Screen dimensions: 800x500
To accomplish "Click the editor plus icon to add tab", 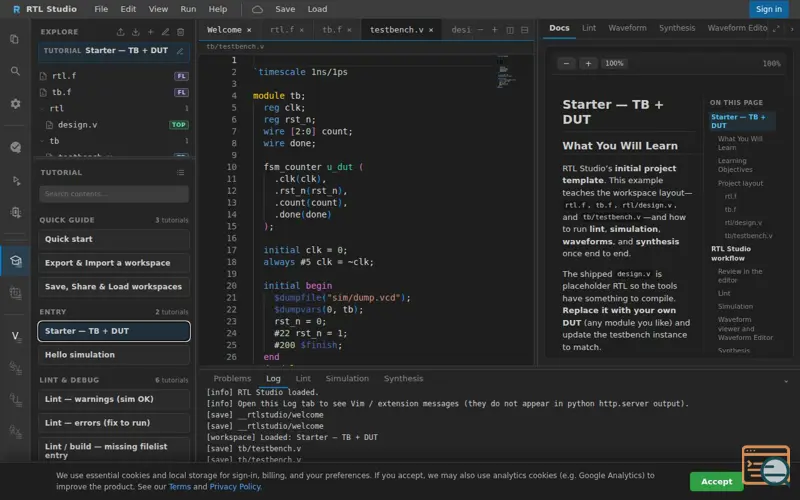I will (x=494, y=30).
